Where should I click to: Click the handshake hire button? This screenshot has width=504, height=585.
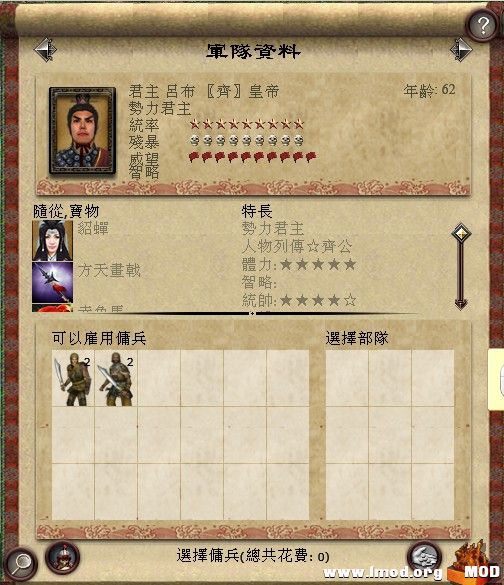coord(424,557)
